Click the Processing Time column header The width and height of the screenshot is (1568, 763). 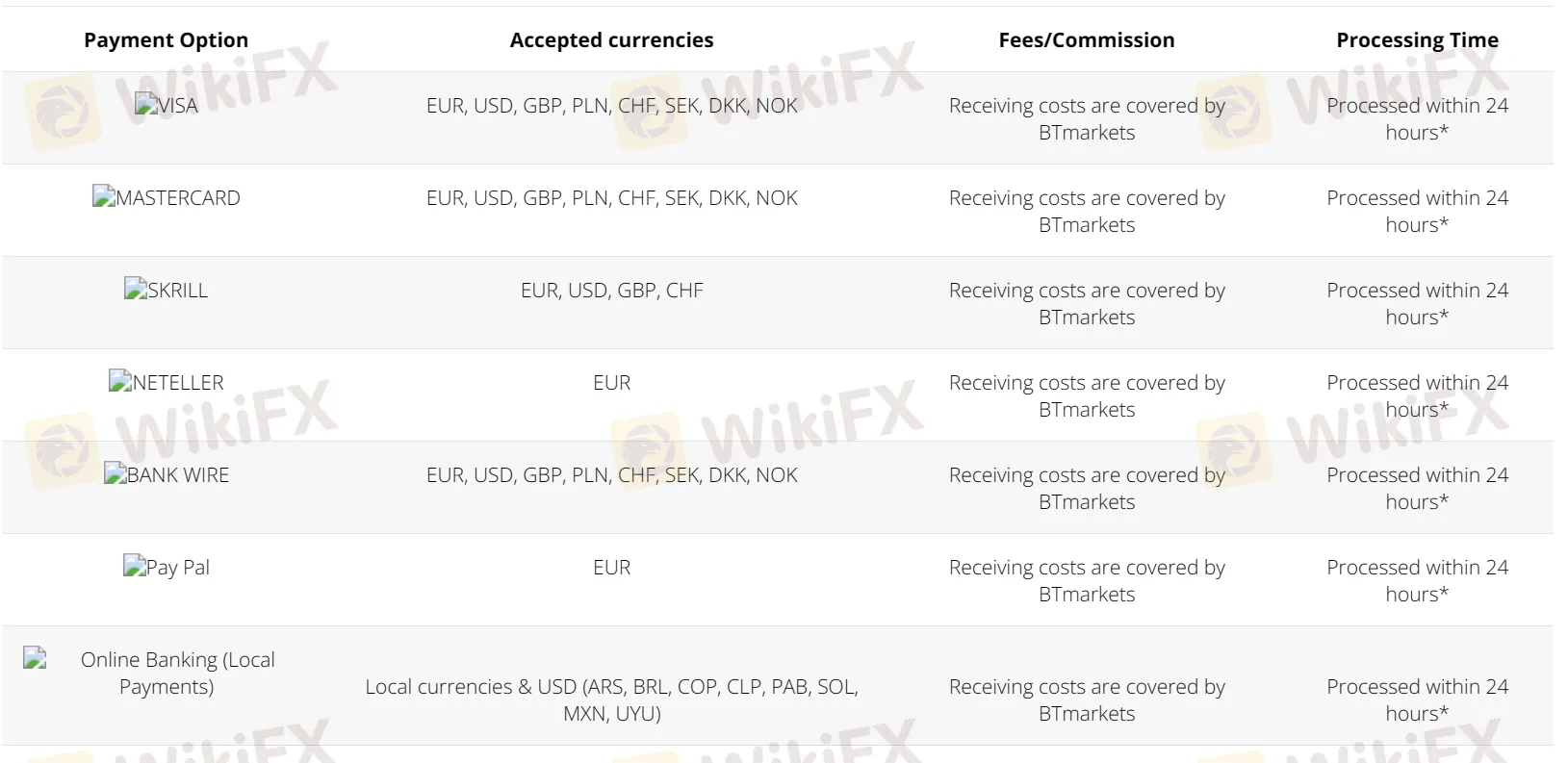coord(1417,40)
